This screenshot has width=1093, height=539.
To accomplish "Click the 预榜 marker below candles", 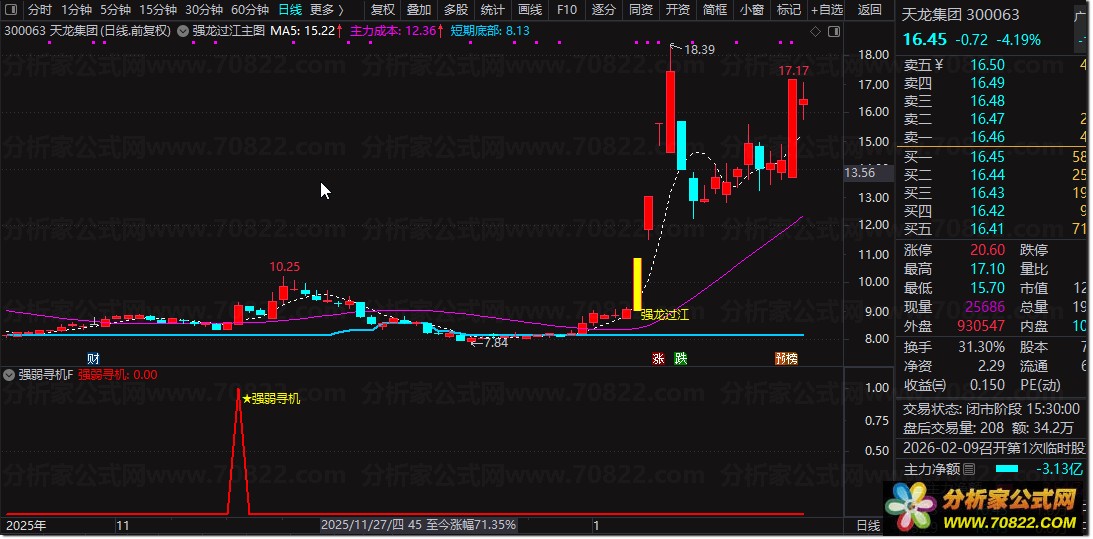I will 786,358.
